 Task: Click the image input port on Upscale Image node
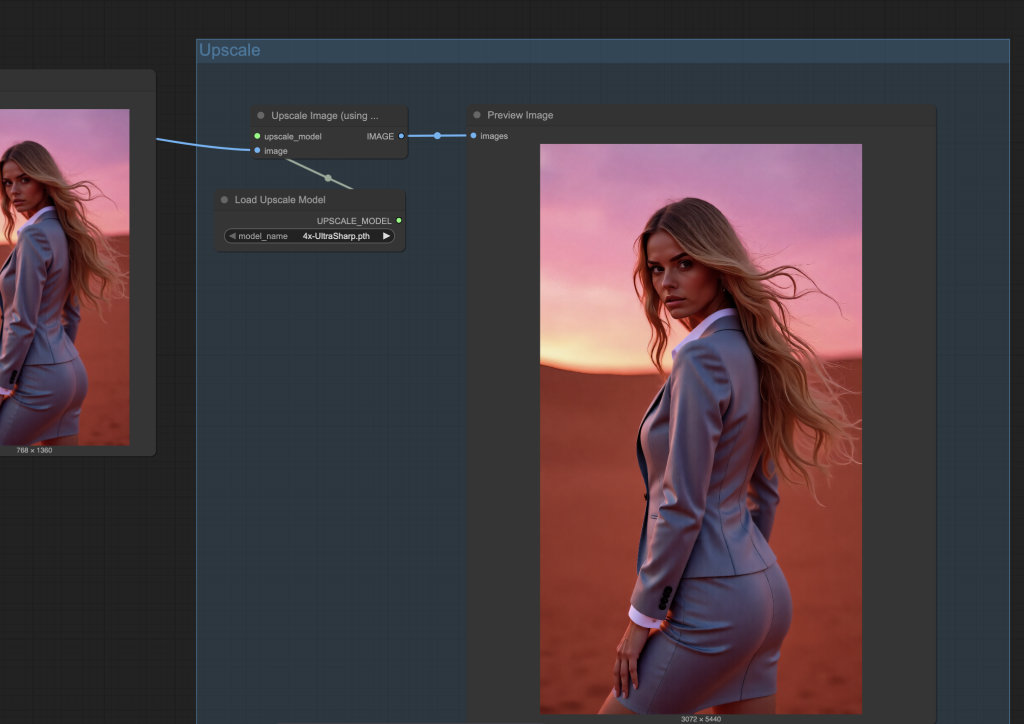[x=257, y=151]
